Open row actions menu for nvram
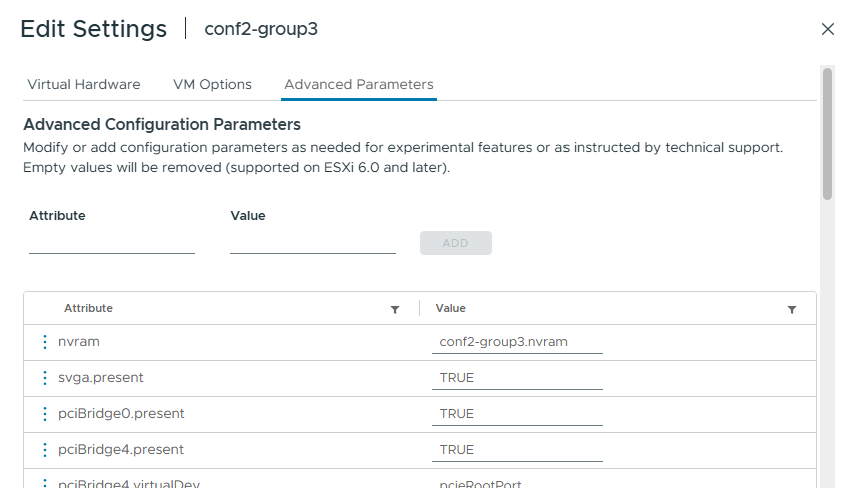 (x=45, y=342)
